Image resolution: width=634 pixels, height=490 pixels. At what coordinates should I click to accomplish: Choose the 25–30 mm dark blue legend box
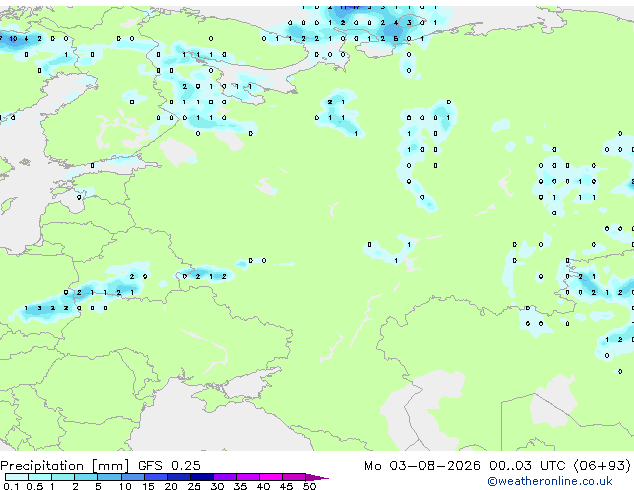pos(201,477)
